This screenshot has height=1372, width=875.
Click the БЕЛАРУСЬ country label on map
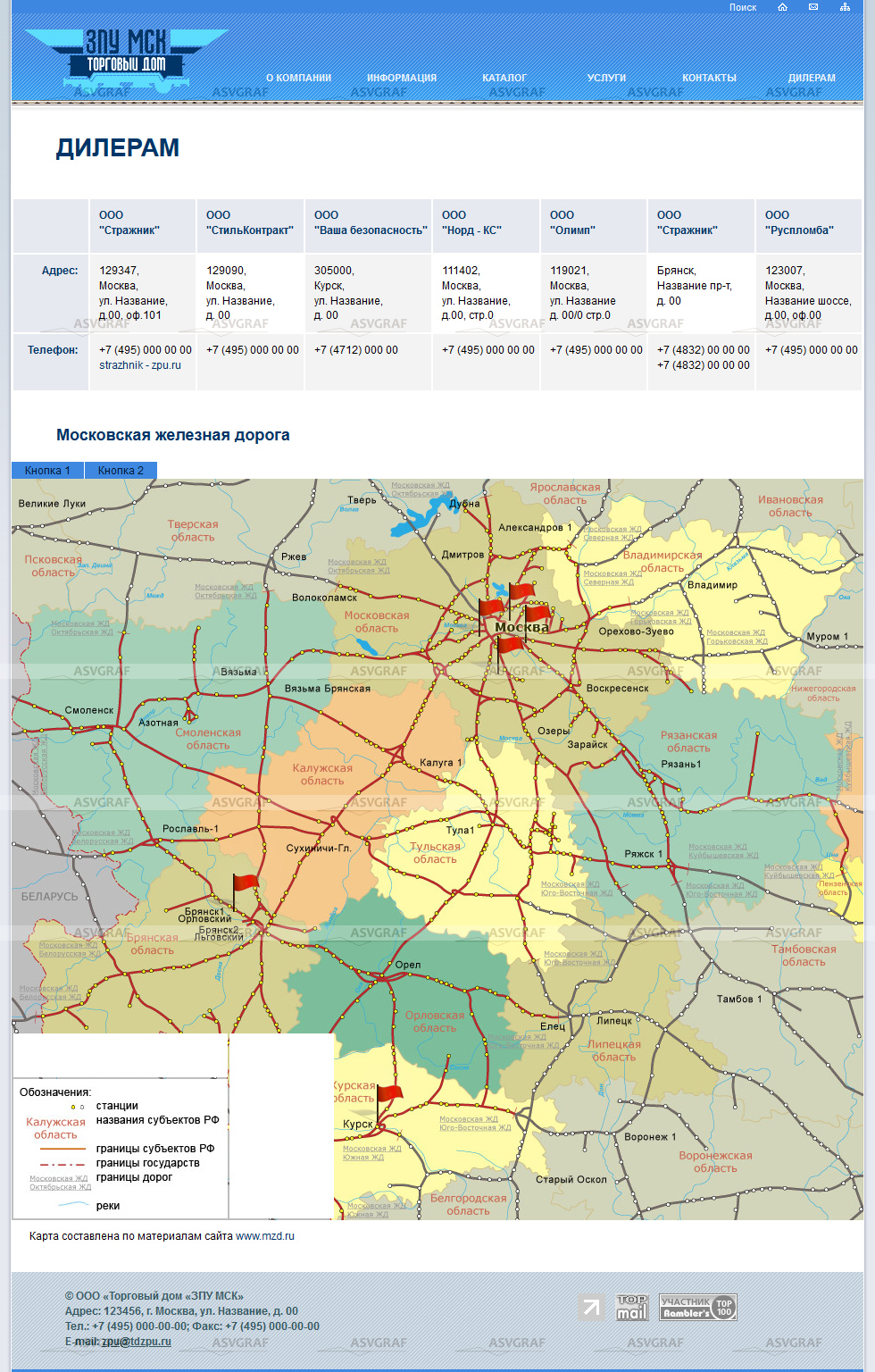[x=50, y=896]
